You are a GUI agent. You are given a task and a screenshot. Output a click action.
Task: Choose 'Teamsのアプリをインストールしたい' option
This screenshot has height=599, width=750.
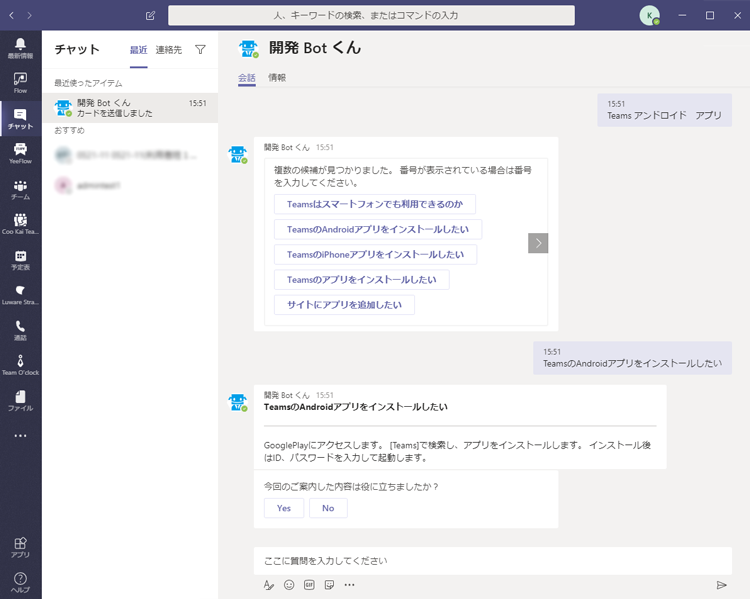[362, 279]
